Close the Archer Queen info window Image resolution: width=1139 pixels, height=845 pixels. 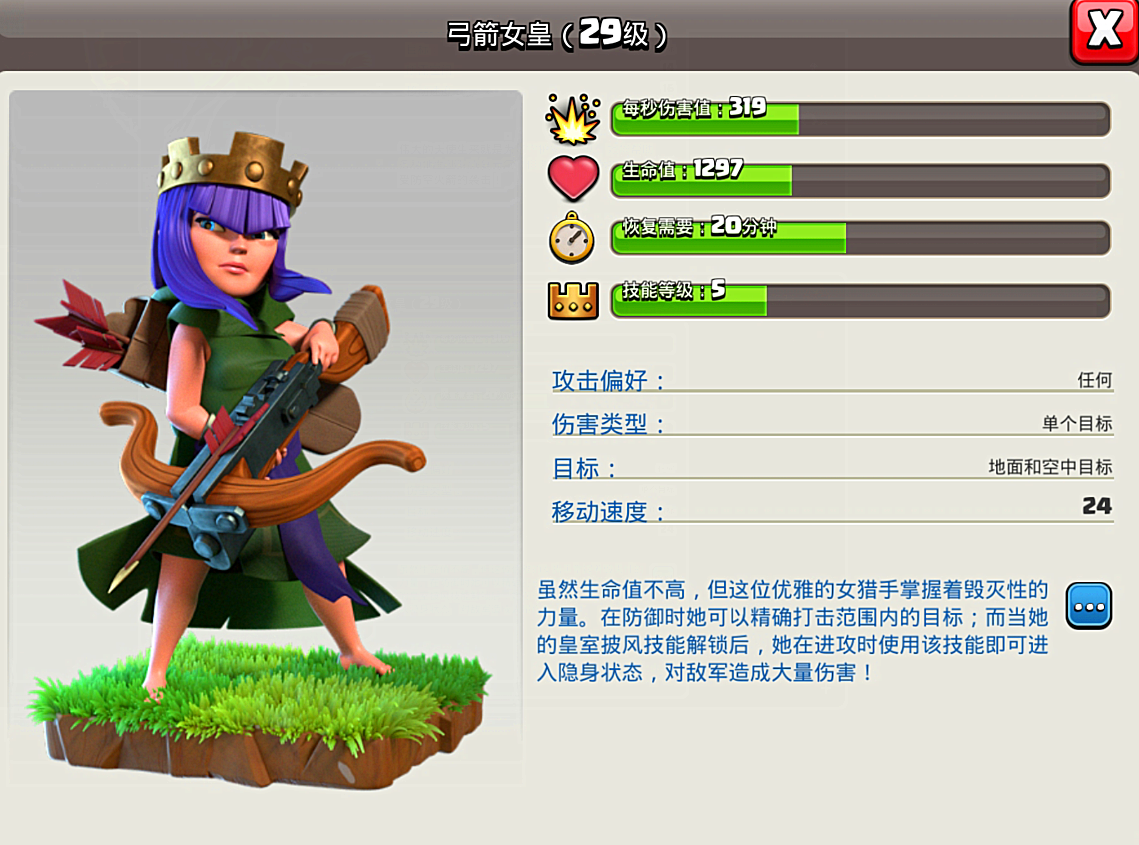1104,31
